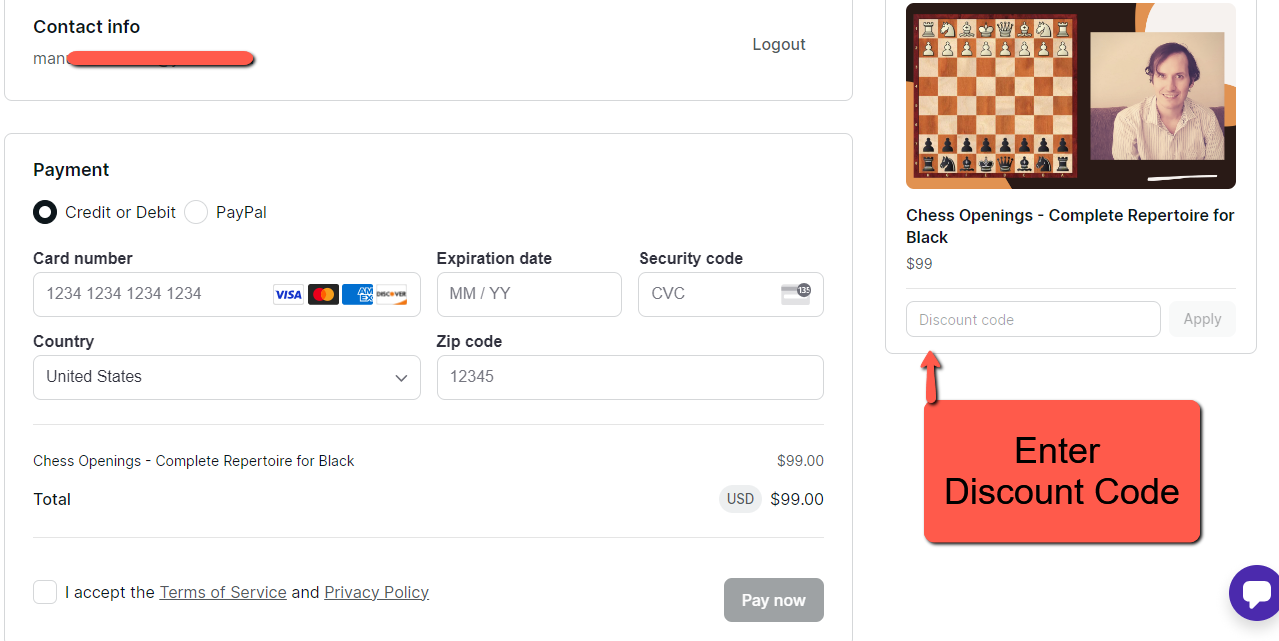Open the Privacy Policy link
This screenshot has height=641, width=1279.
click(x=376, y=592)
